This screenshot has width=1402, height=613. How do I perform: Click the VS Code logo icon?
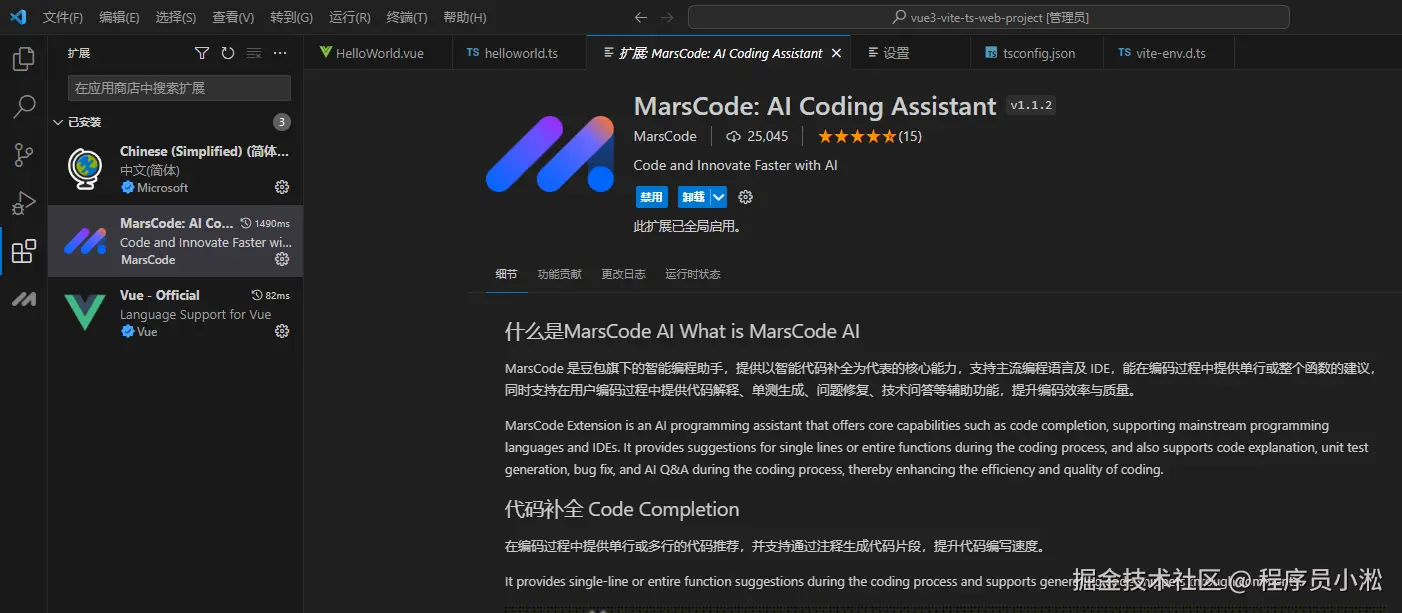tap(18, 17)
